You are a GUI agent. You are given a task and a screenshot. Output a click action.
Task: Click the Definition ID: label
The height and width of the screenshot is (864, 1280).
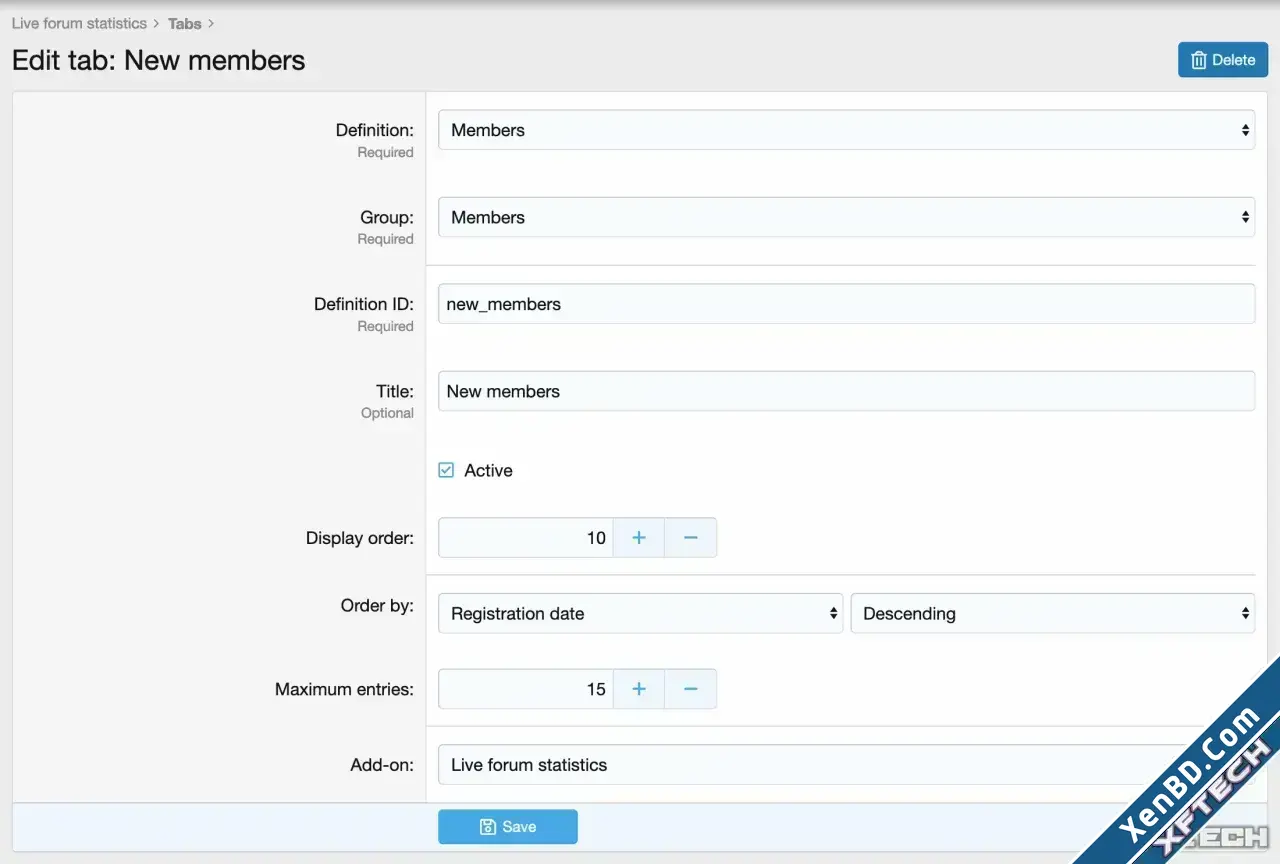tap(364, 304)
